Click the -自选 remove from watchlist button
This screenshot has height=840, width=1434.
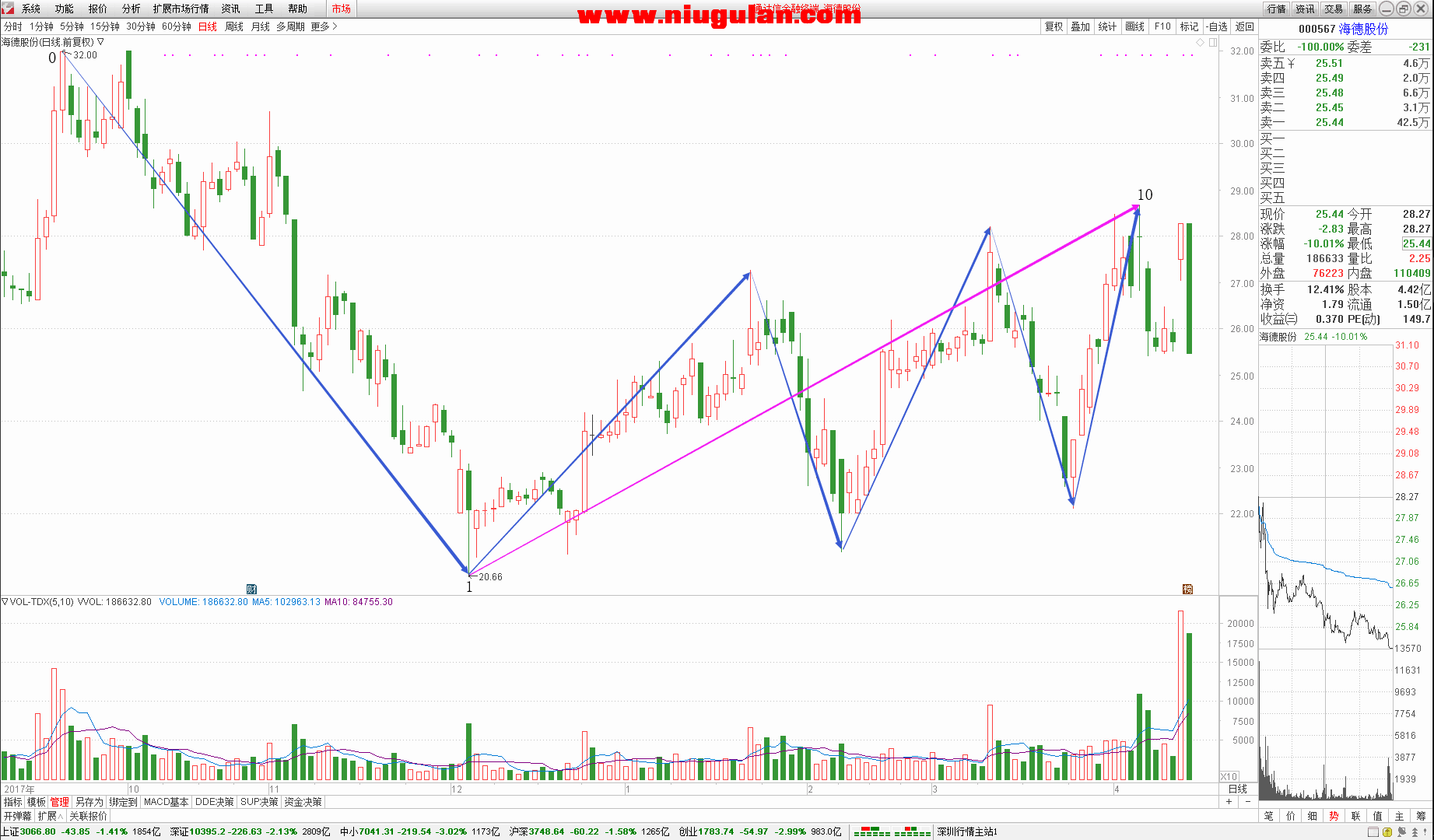click(1218, 26)
